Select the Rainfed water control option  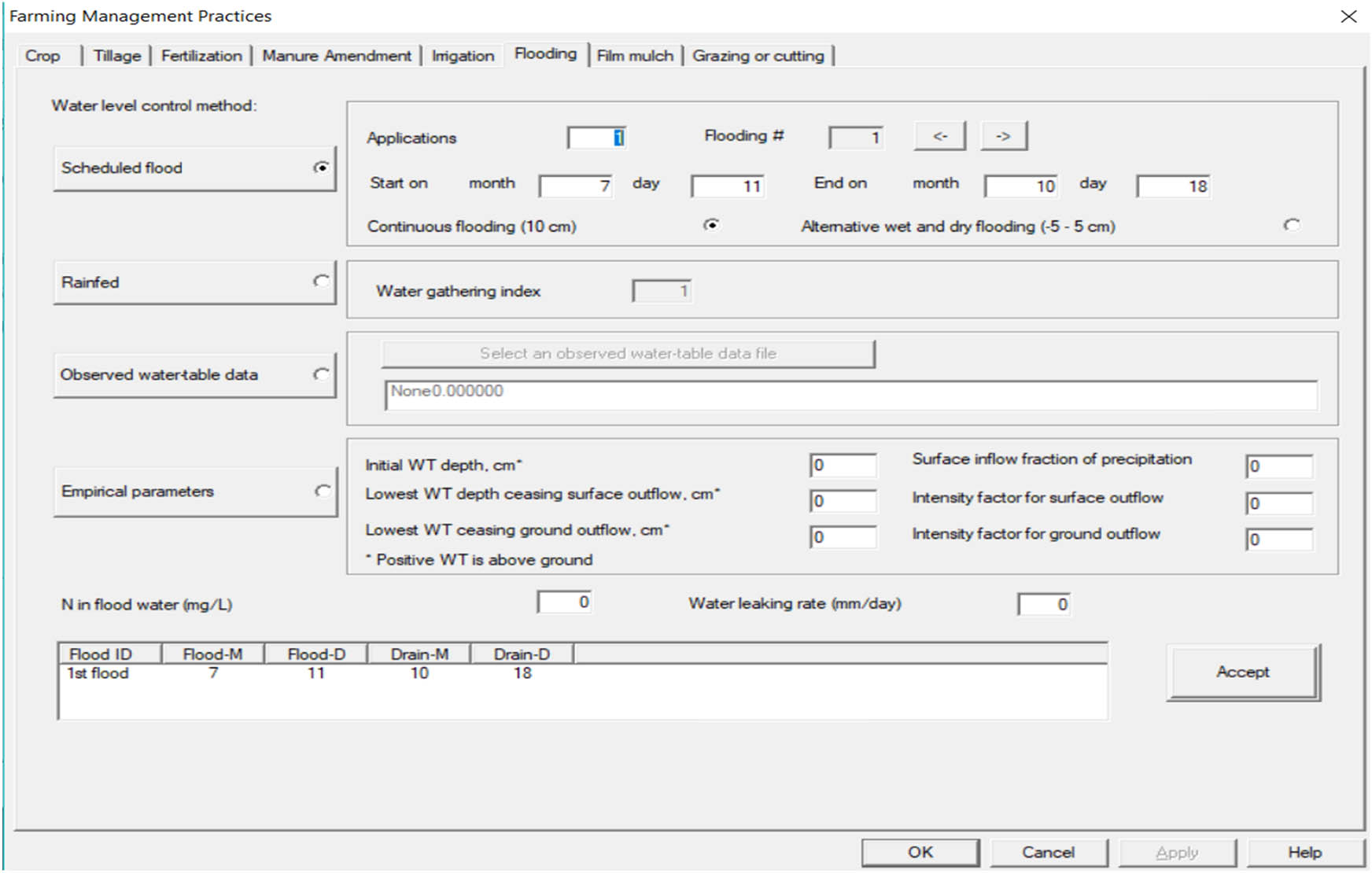[321, 282]
